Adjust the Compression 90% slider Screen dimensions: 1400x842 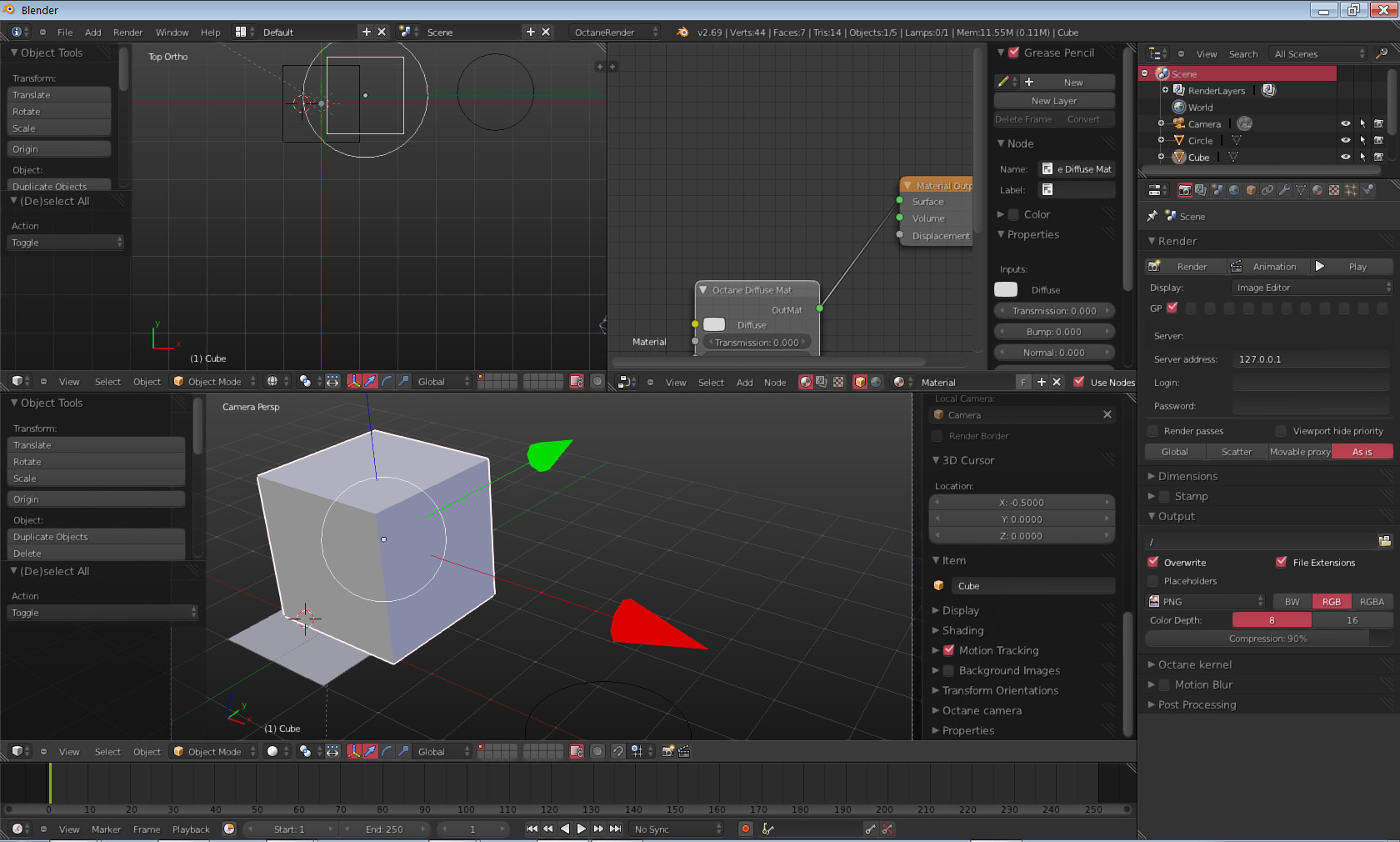(1268, 639)
